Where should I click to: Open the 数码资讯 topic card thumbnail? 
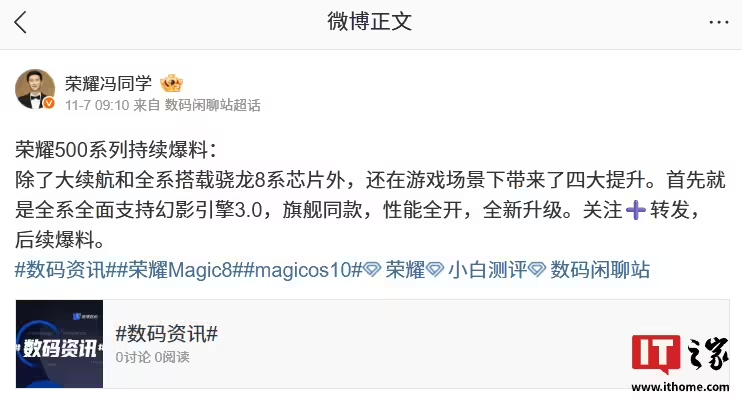coord(59,344)
